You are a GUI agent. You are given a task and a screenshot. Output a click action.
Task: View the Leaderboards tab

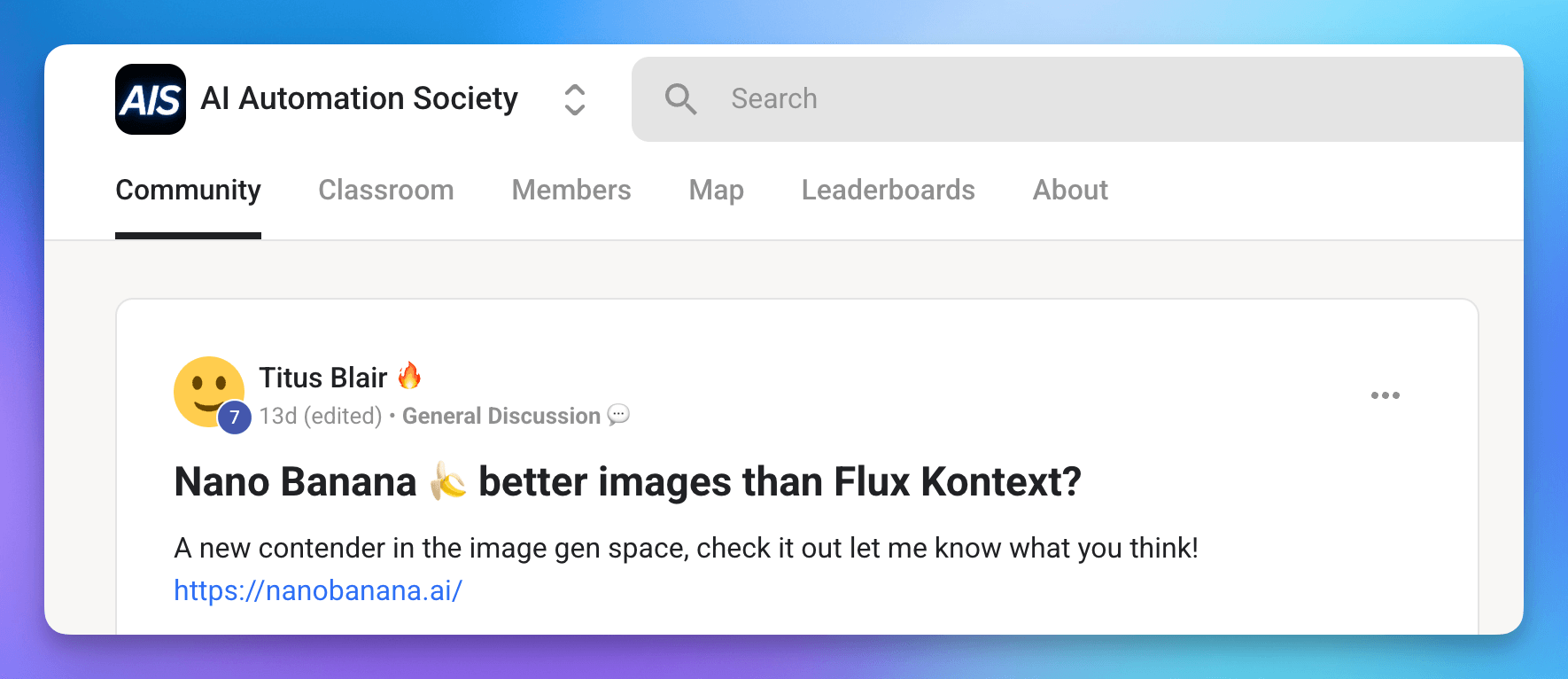click(888, 191)
